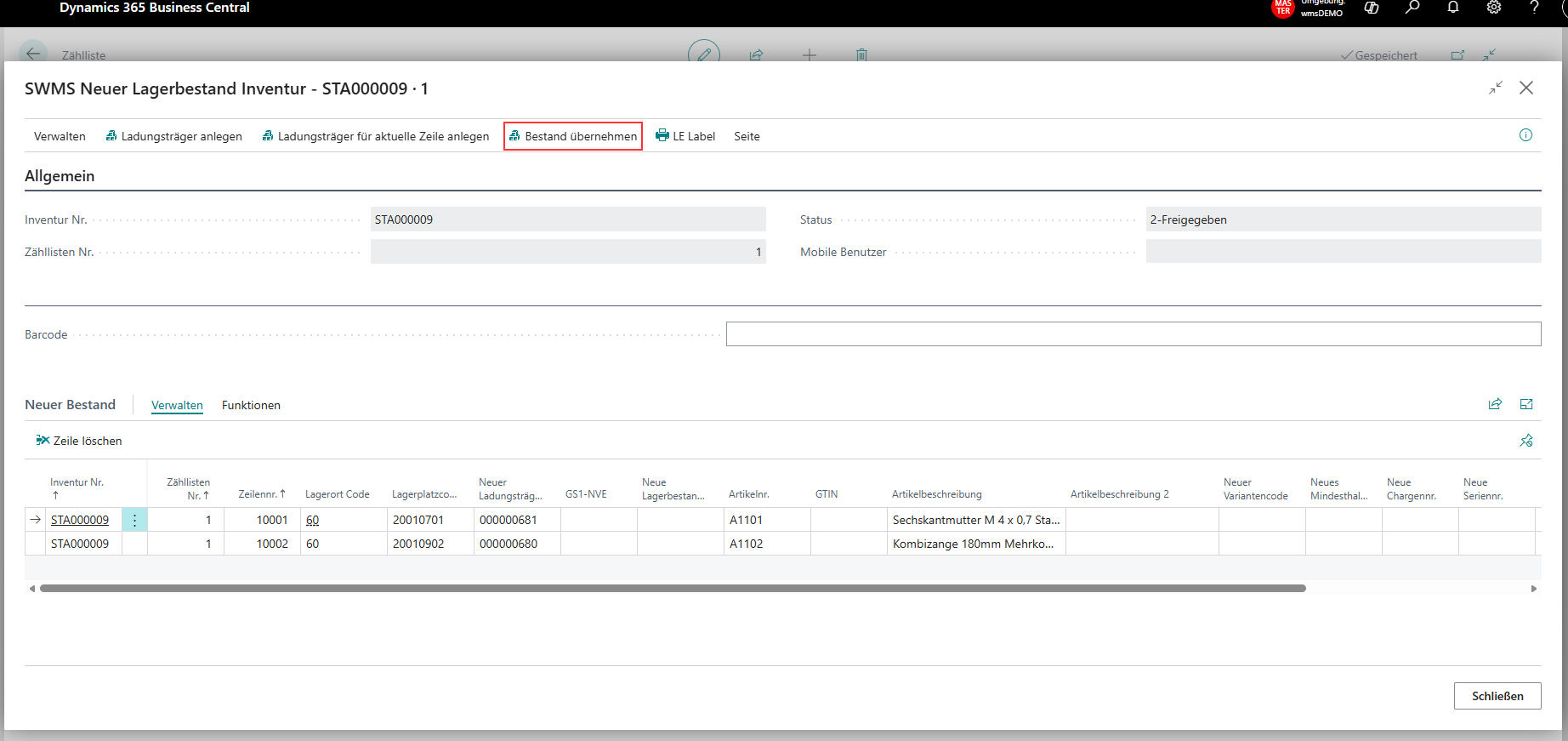Click the share icon in Neuer Bestand section
This screenshot has width=1568, height=741.
(x=1495, y=404)
